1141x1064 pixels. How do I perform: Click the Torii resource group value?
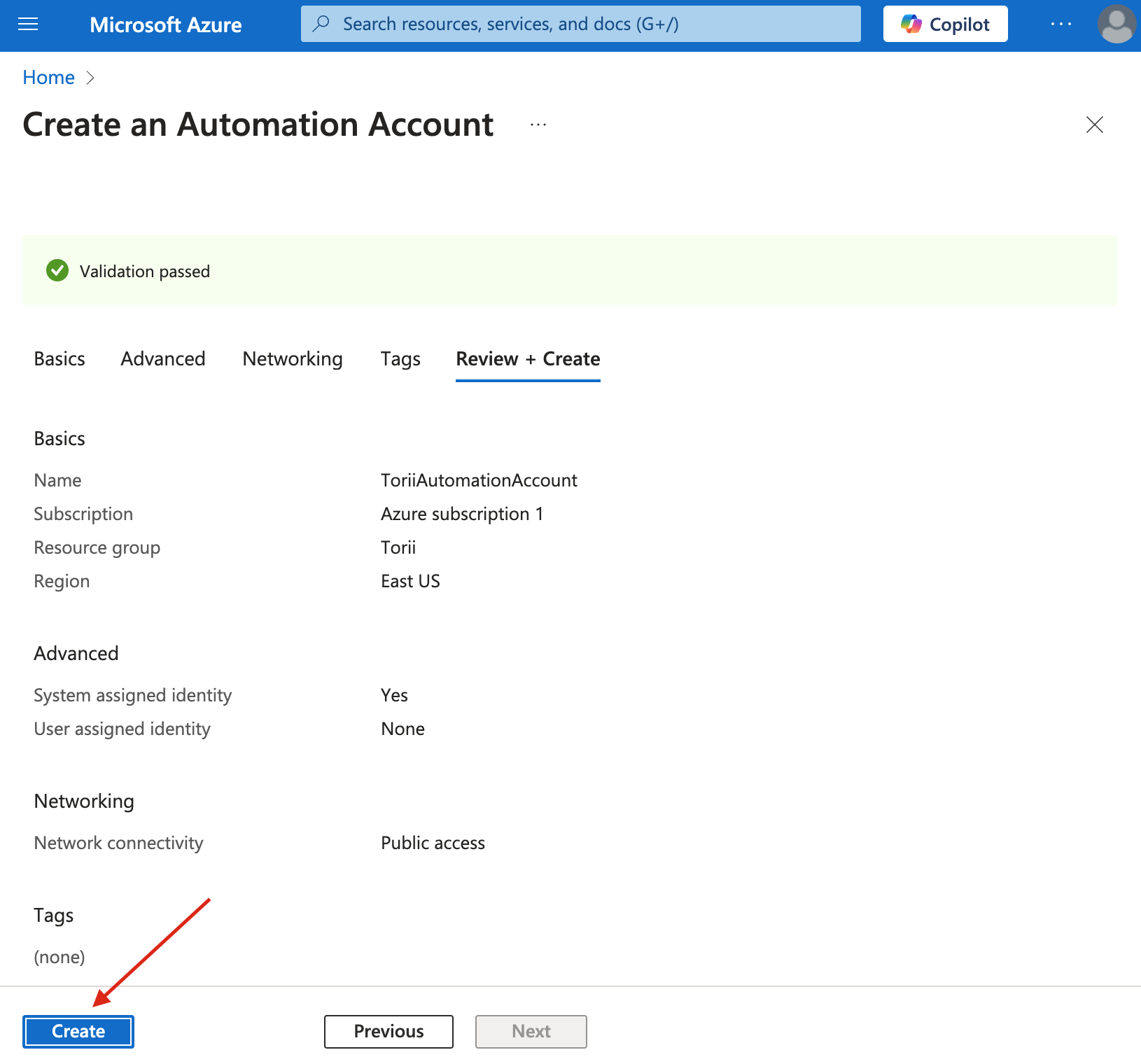click(398, 547)
